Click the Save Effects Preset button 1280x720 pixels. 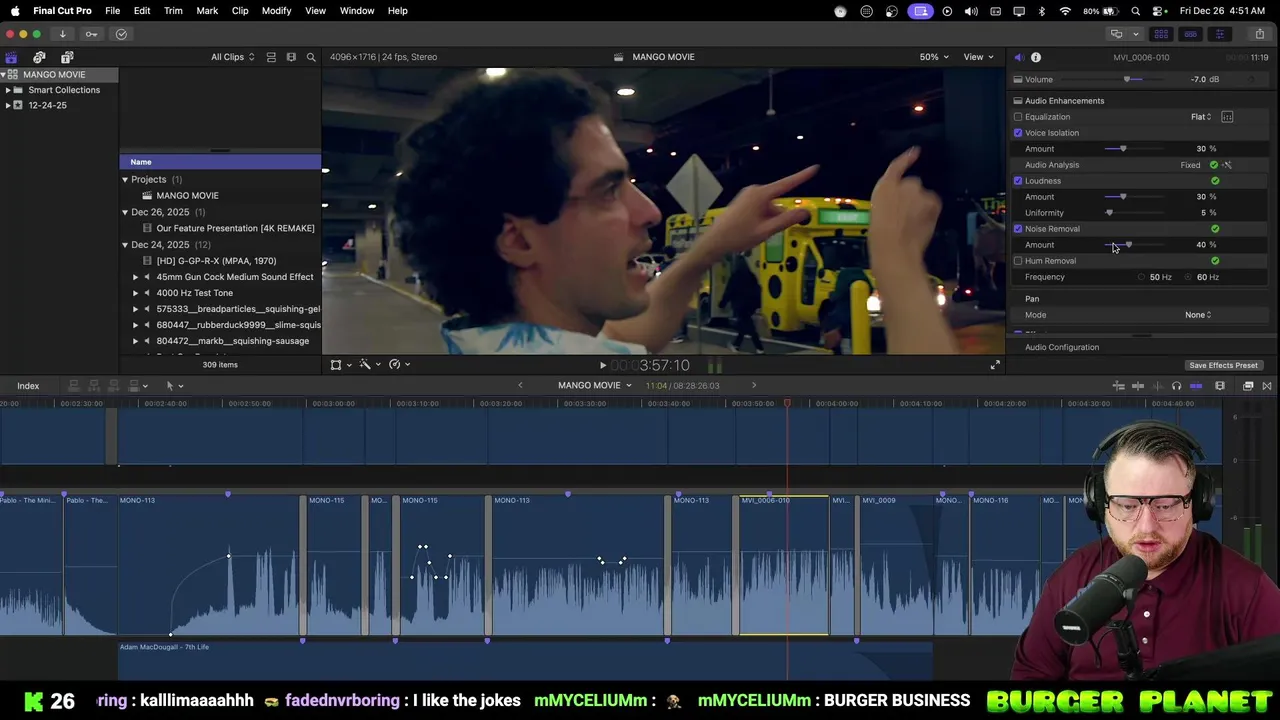click(1223, 366)
